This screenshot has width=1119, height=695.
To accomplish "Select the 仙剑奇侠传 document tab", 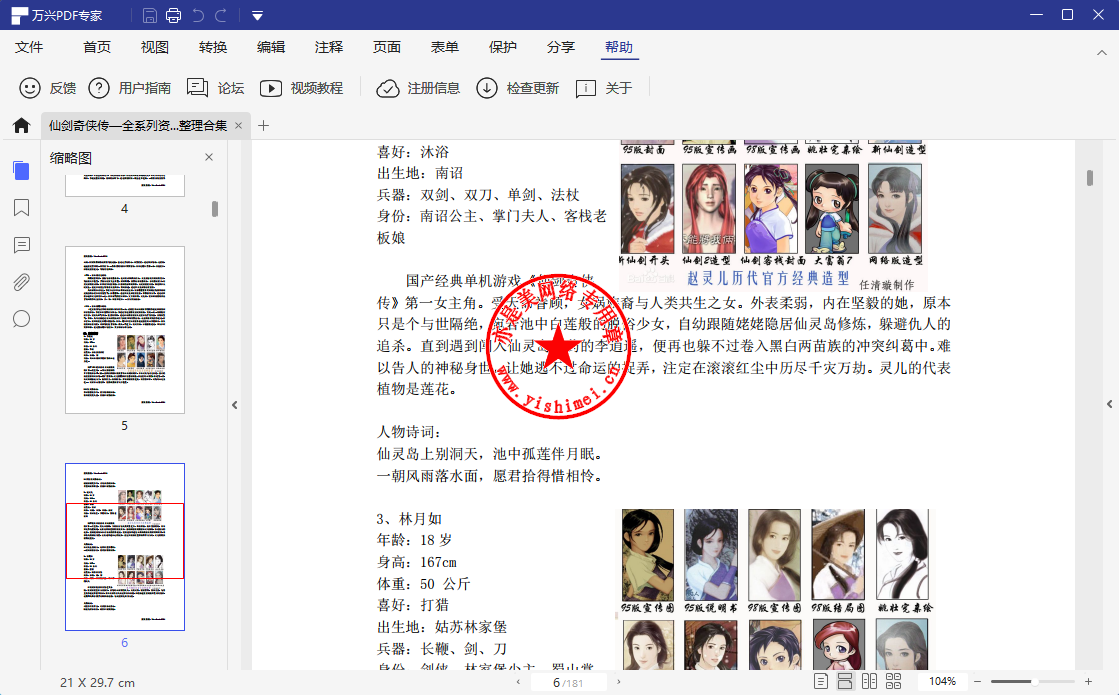I will [x=138, y=126].
